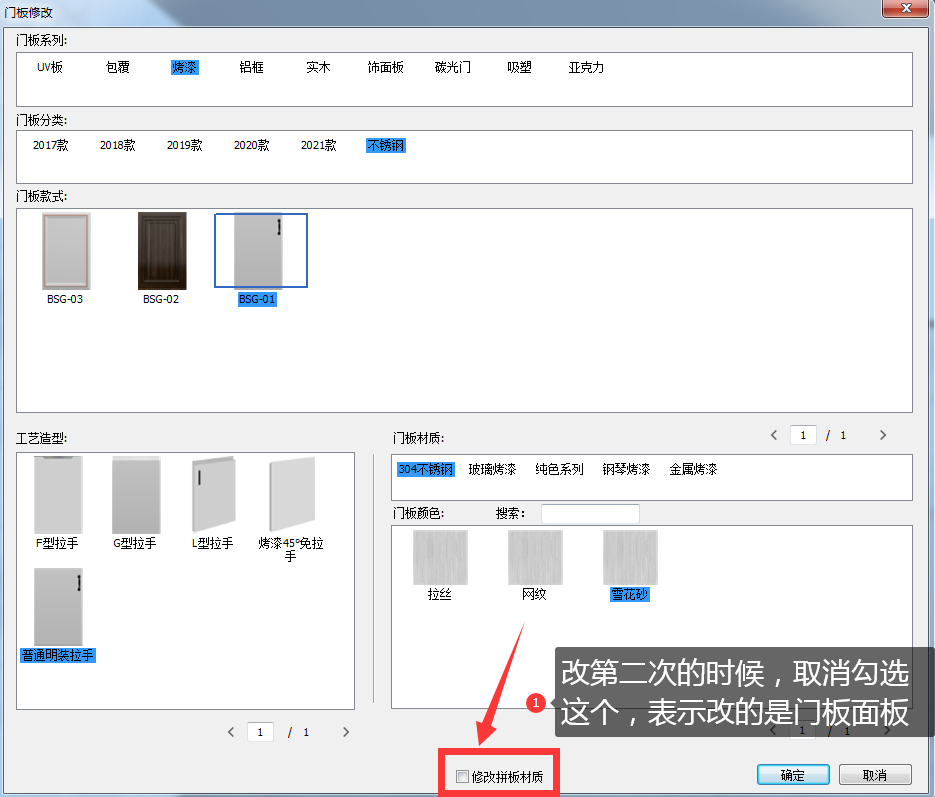Viewport: 935px width, 797px height.
Task: Select the 烤漆45°免拉手 style
Action: 291,495
